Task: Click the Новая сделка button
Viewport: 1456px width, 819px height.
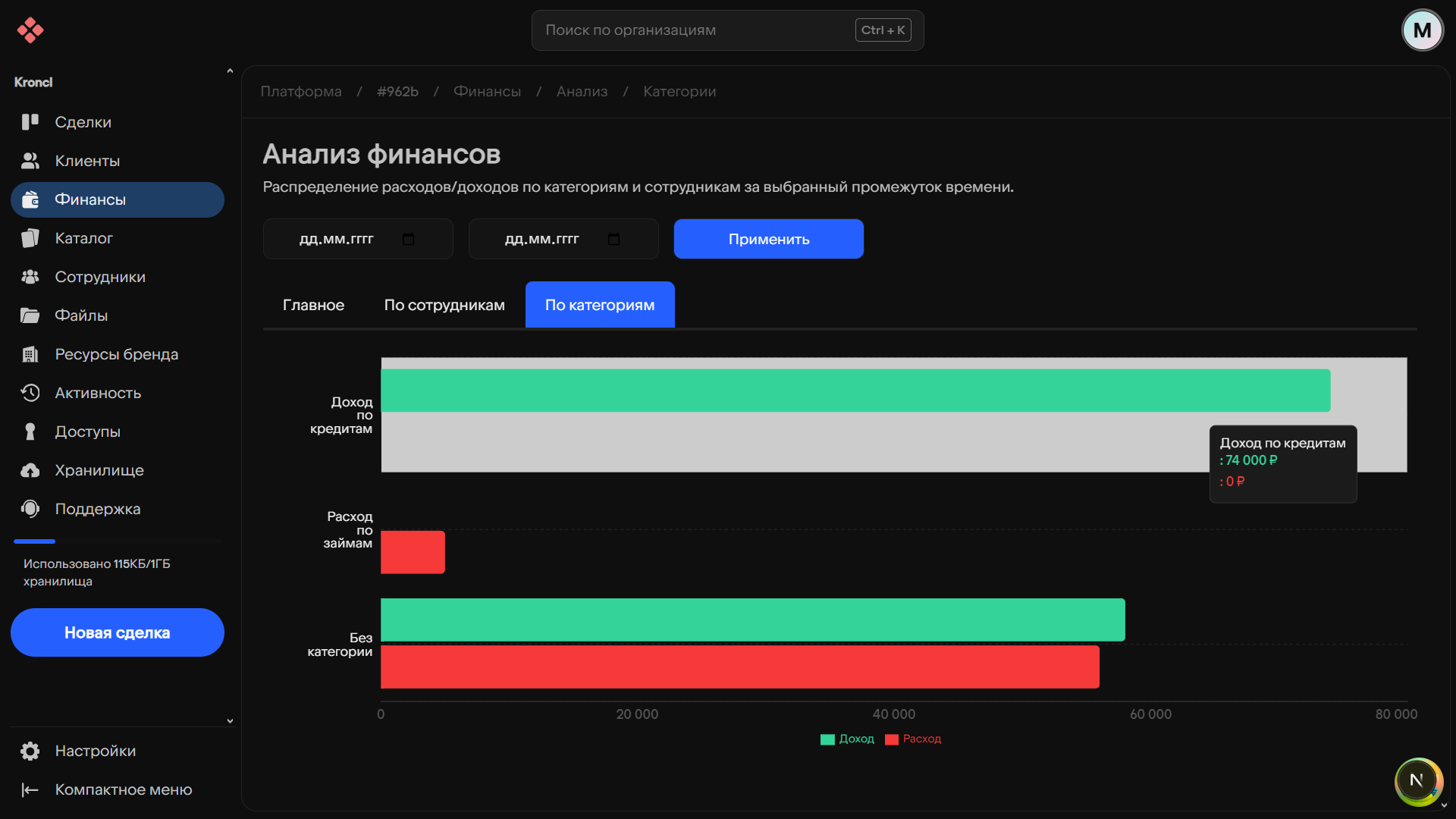Action: coord(118,632)
